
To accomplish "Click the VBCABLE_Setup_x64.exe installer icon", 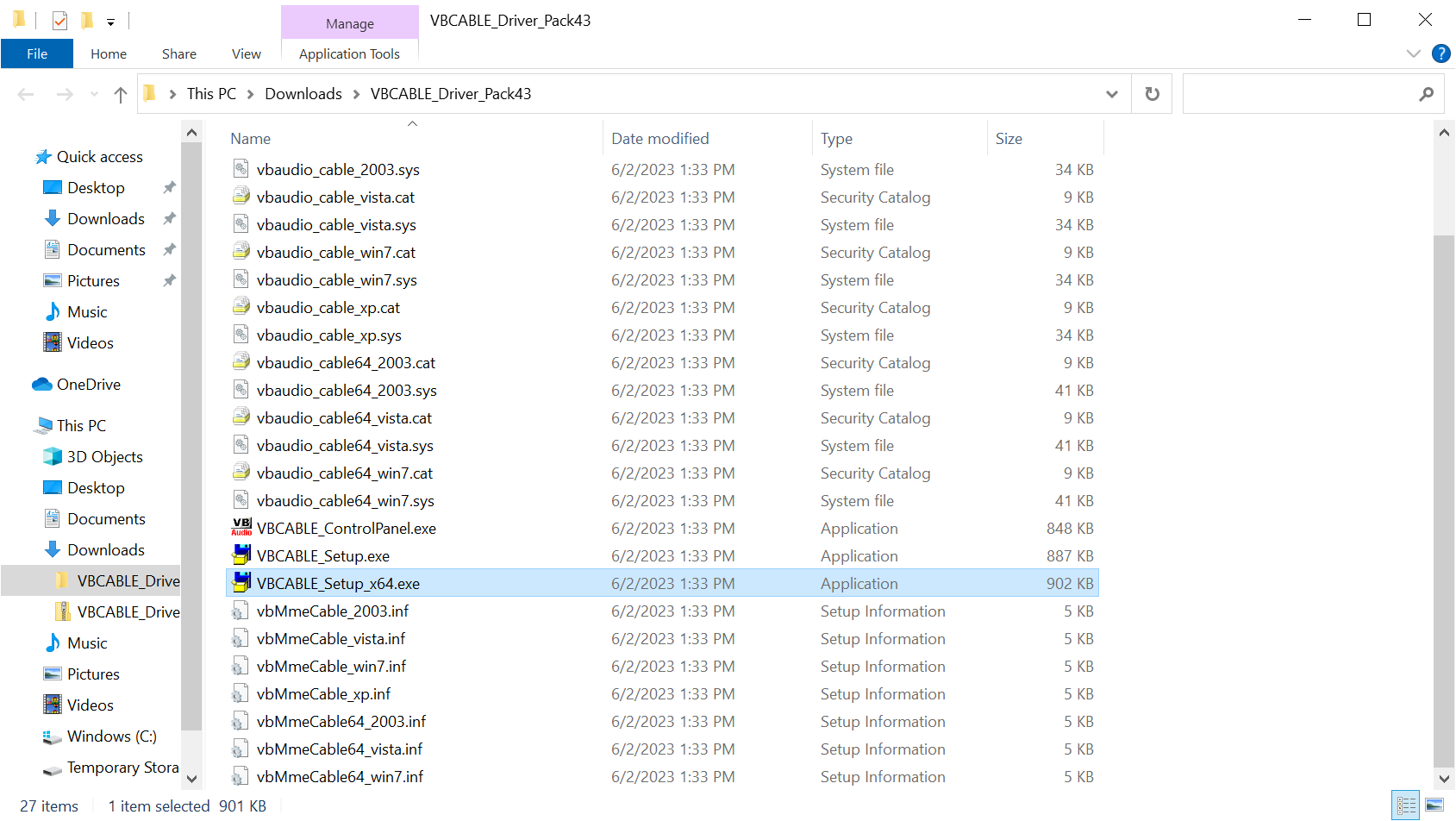I will [x=241, y=583].
